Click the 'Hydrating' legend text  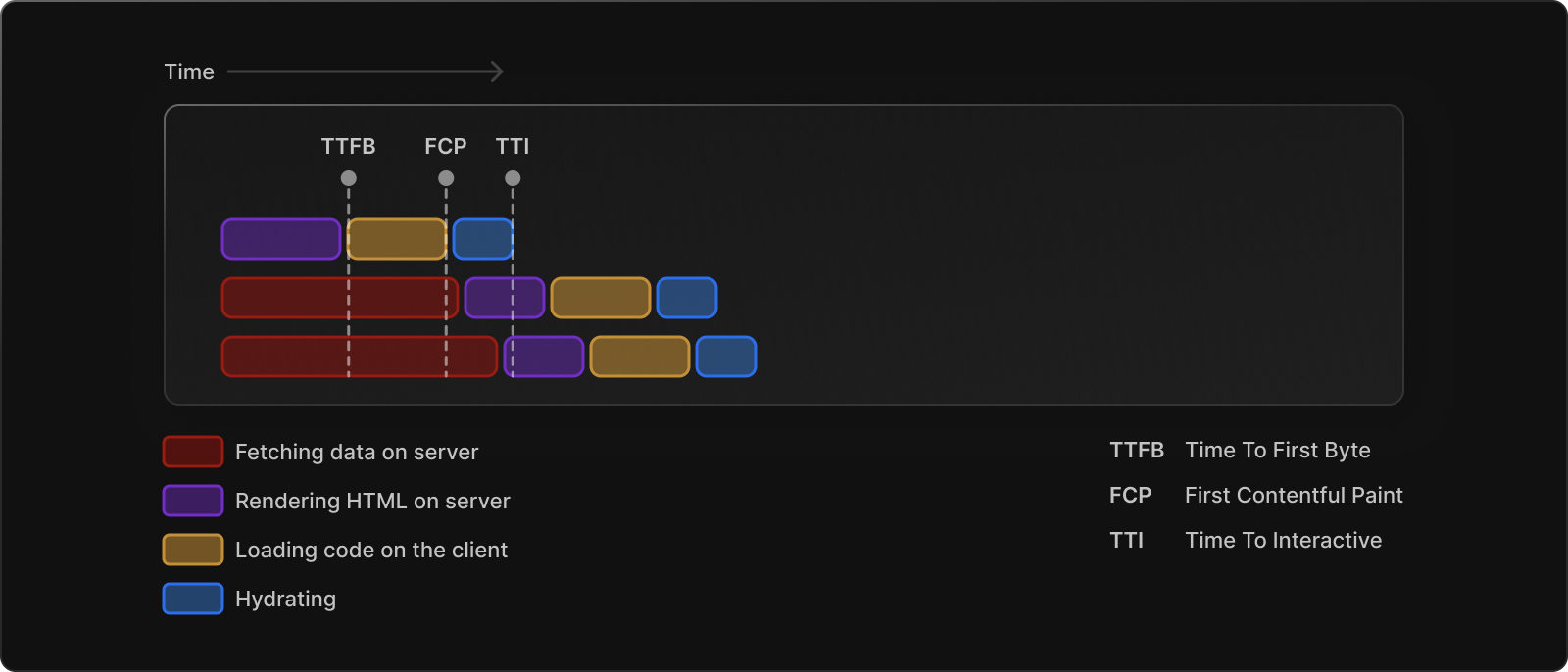285,599
